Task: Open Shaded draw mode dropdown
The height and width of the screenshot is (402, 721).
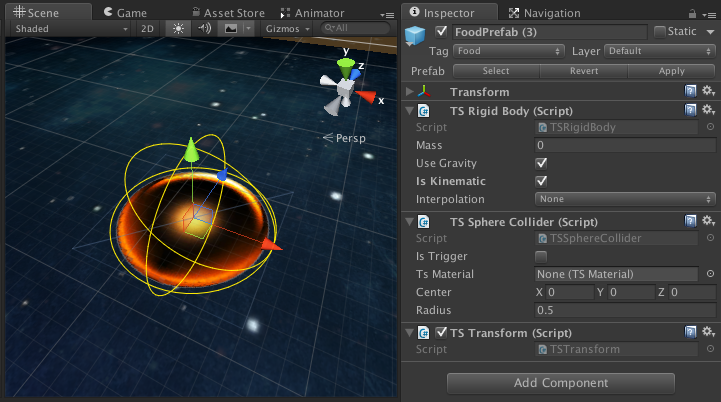Action: pyautogui.click(x=71, y=29)
